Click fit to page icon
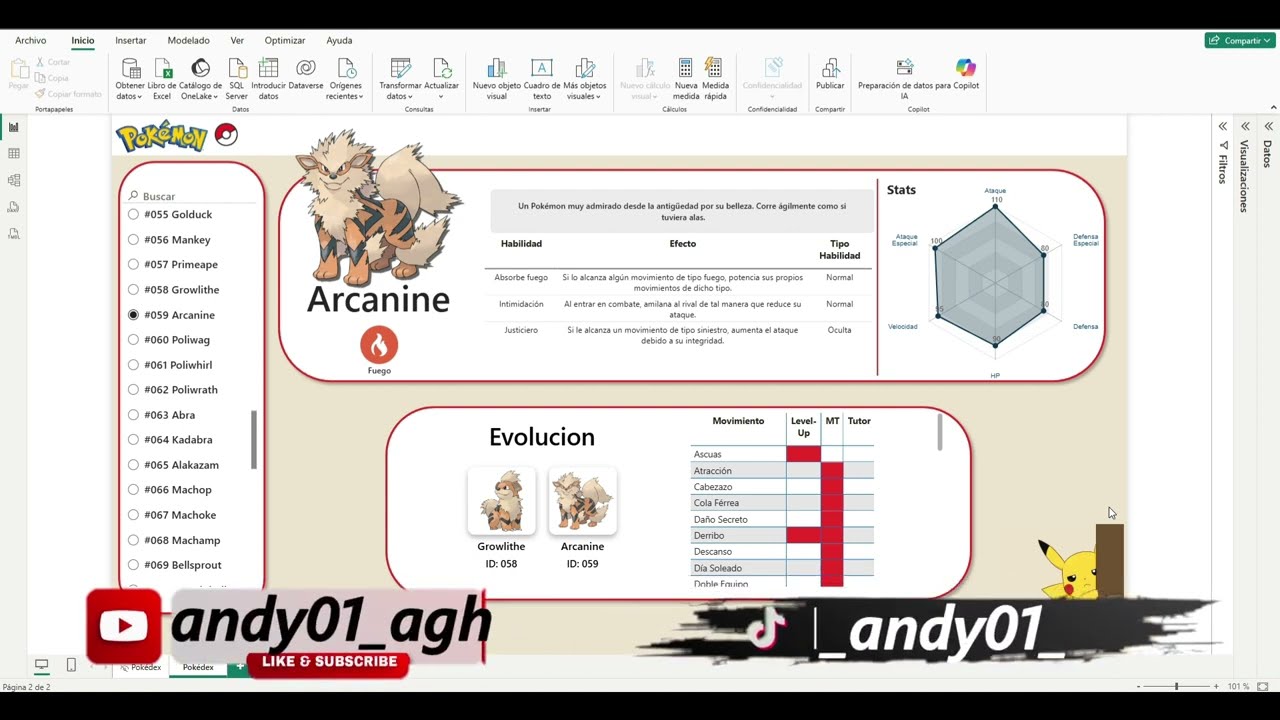The image size is (1280, 720). (x=1263, y=687)
